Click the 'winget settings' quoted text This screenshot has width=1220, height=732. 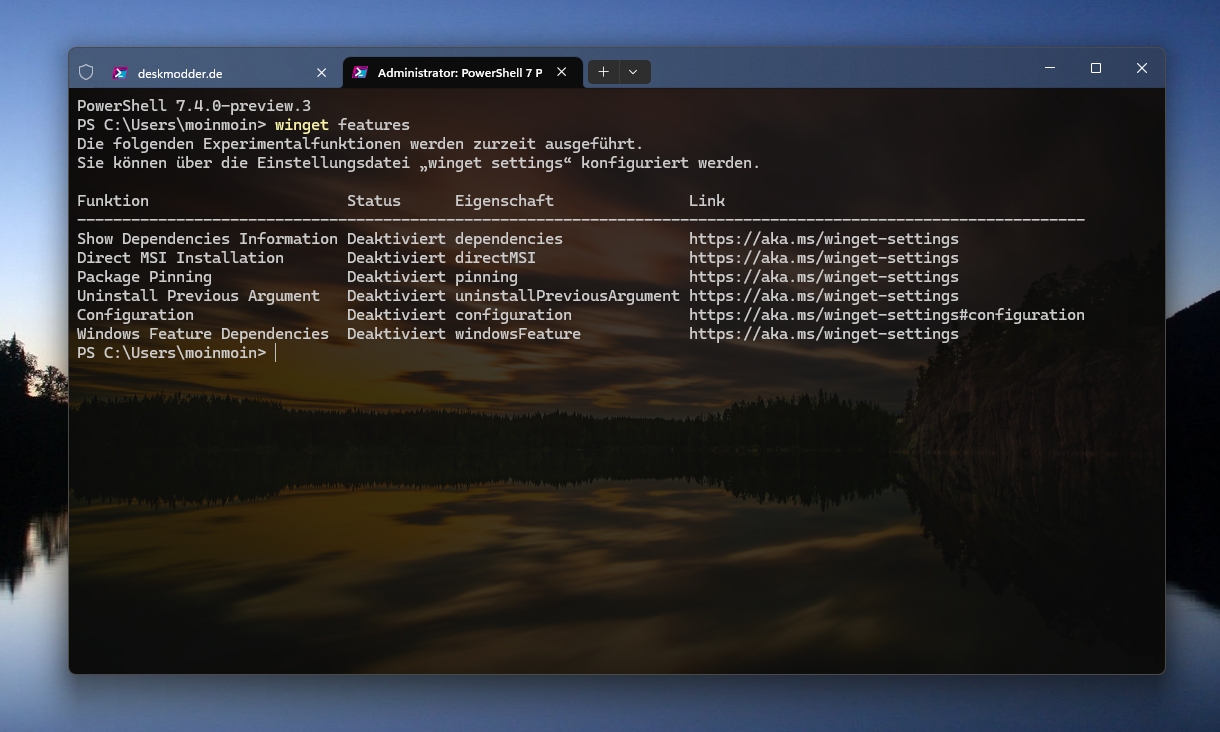(x=496, y=163)
